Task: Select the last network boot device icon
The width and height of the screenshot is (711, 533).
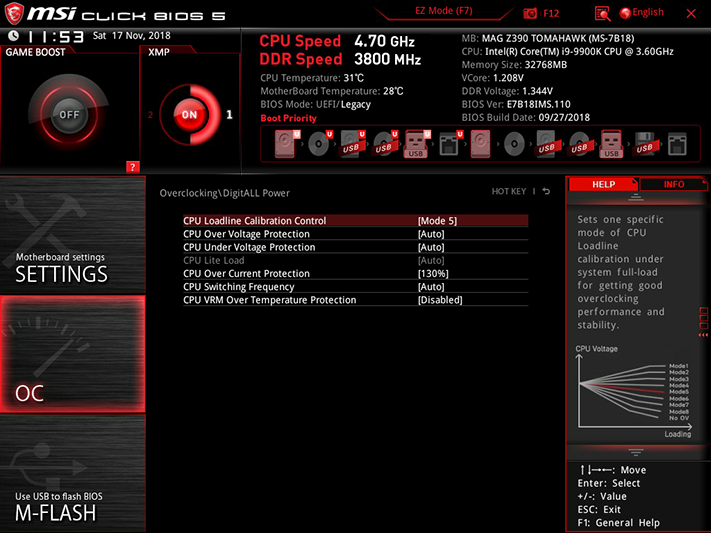Action: pyautogui.click(x=677, y=144)
